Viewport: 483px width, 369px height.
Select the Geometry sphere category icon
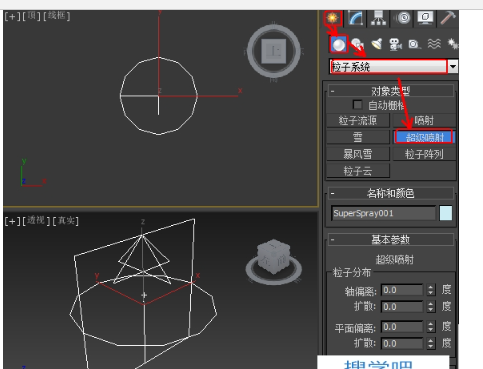[x=339, y=44]
